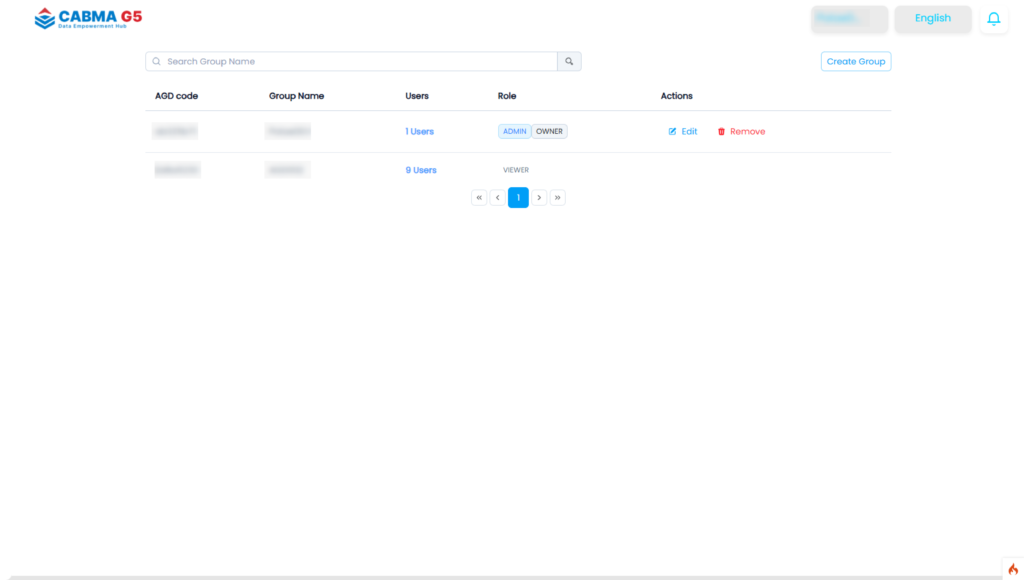Click the OWNER role badge

point(549,132)
